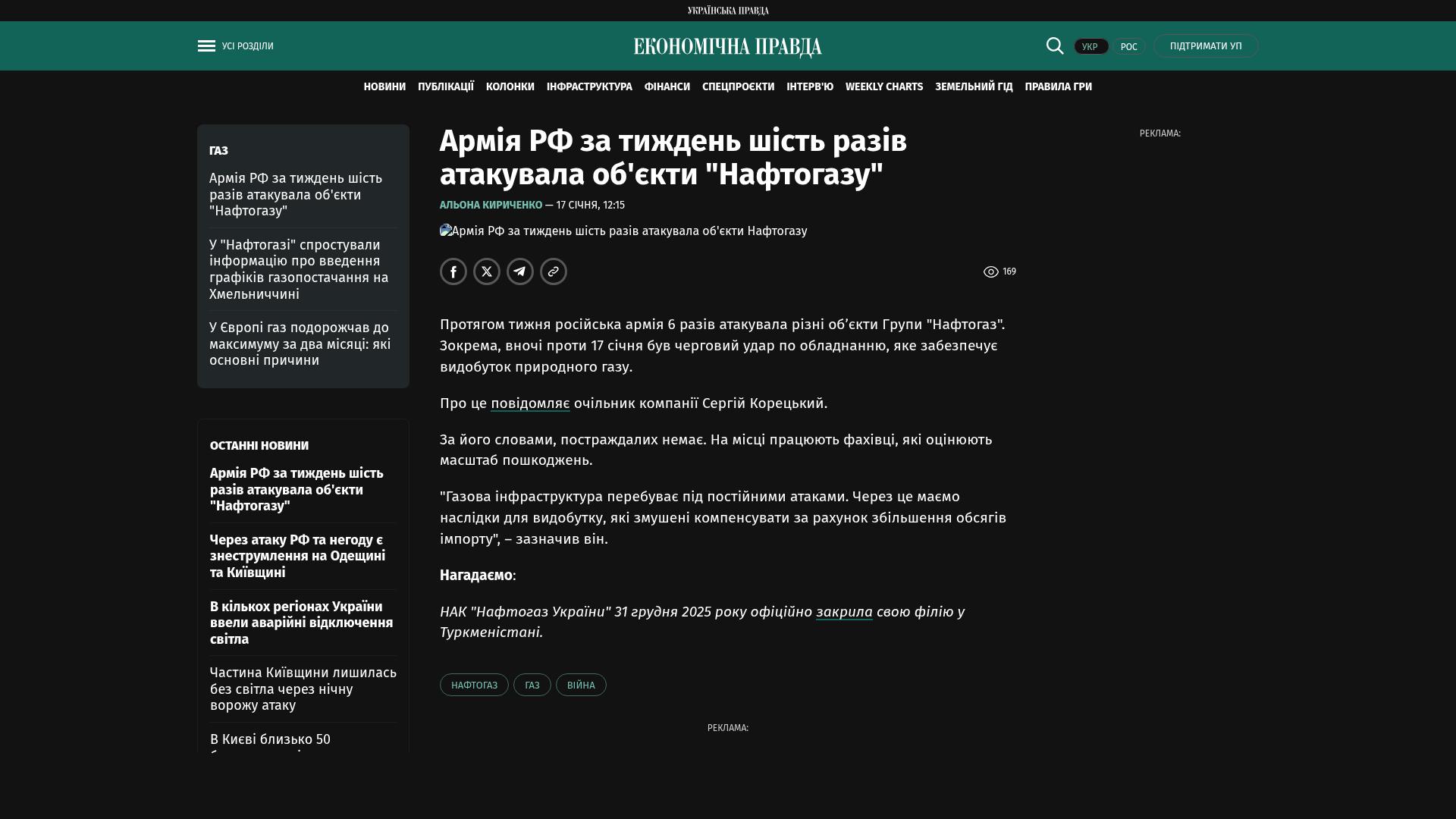Click the article image placeholder

tap(623, 231)
